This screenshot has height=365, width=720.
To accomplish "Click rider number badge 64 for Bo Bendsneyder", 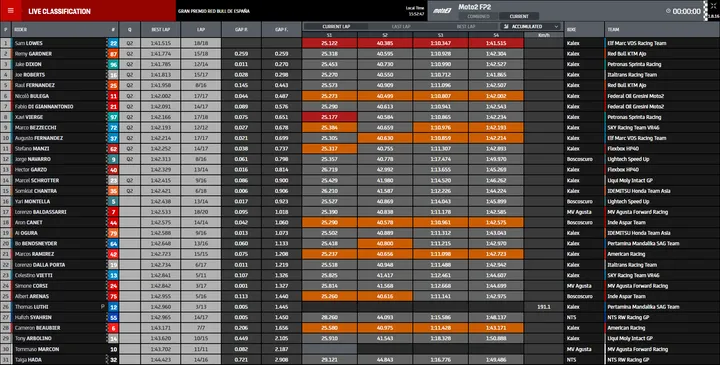I will 113,244.
